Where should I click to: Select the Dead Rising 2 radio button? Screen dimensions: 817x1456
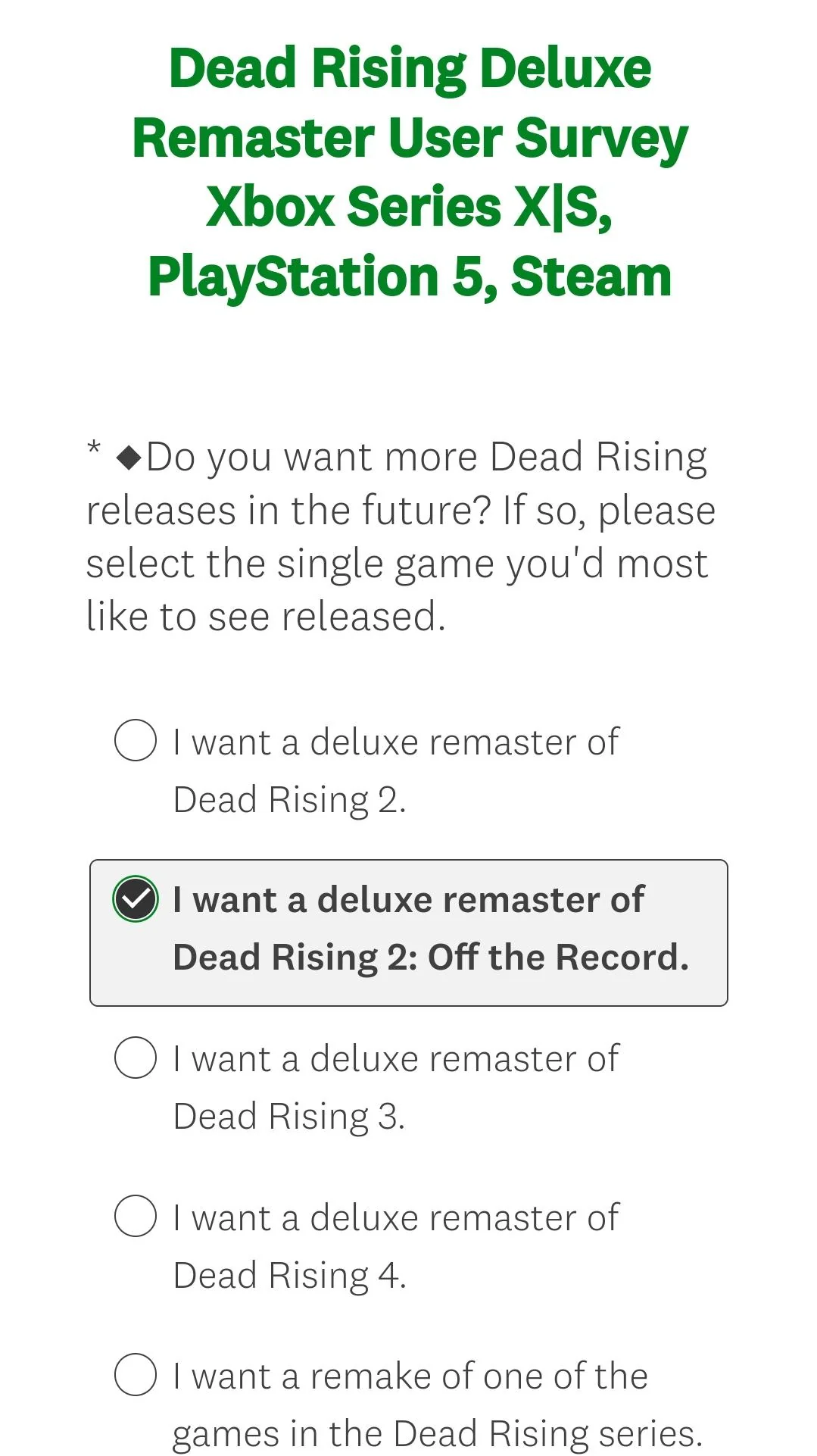(x=136, y=740)
